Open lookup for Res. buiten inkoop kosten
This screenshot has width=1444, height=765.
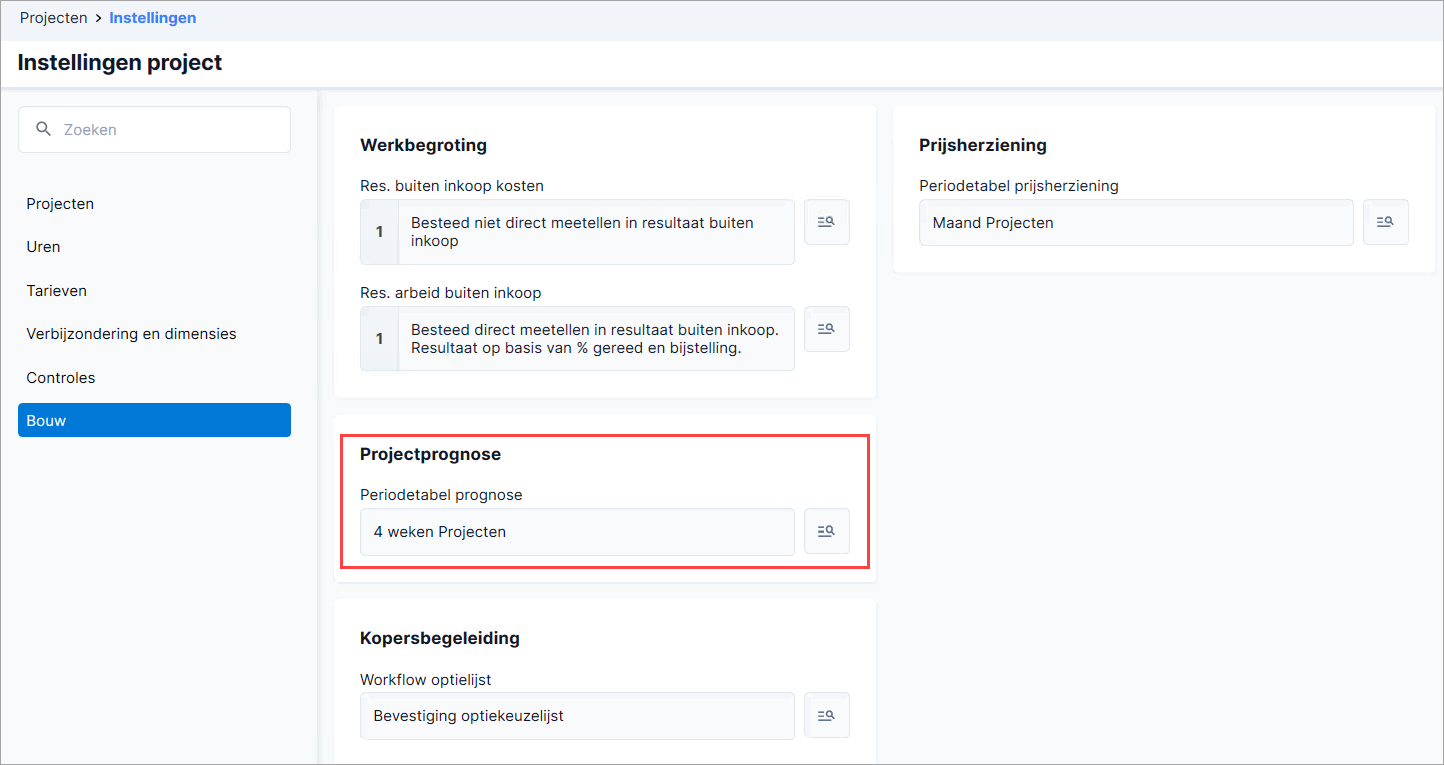[827, 222]
